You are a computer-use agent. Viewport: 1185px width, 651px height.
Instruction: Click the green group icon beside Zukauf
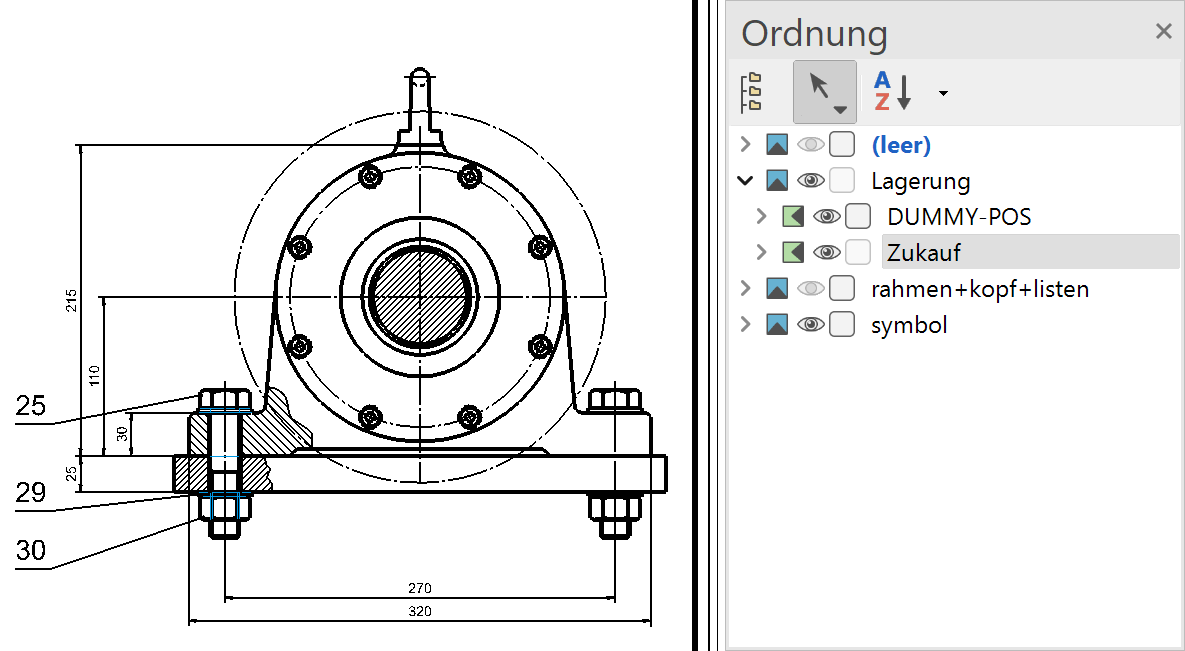792,253
